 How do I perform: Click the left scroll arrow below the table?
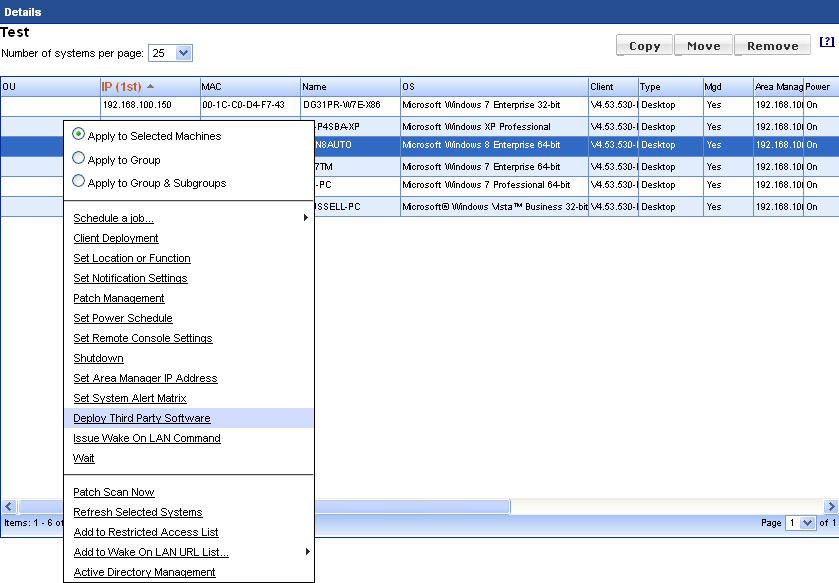(x=8, y=507)
